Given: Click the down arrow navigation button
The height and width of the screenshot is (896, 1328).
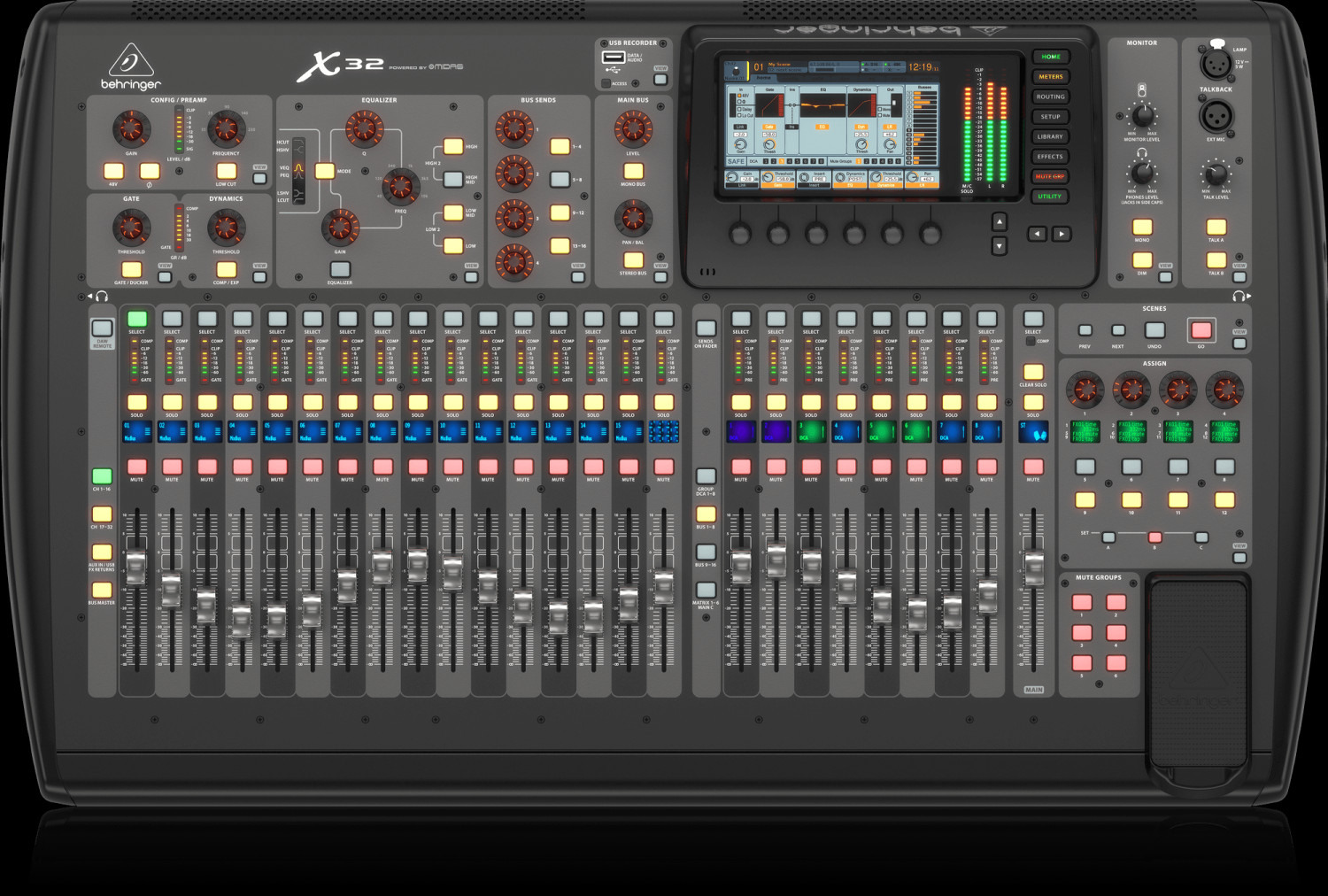Looking at the screenshot, I should (x=999, y=245).
